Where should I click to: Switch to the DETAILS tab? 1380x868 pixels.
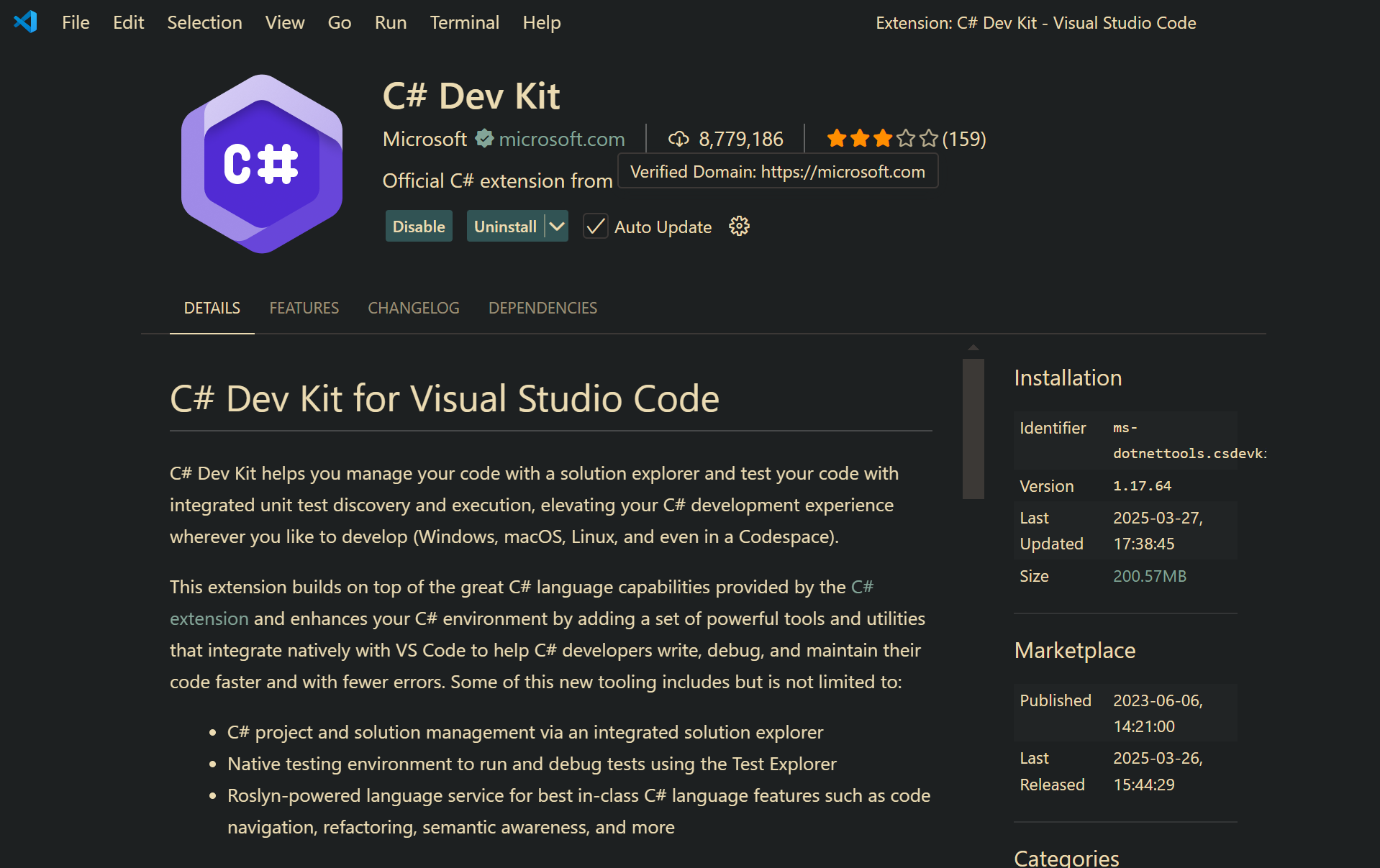coord(212,308)
